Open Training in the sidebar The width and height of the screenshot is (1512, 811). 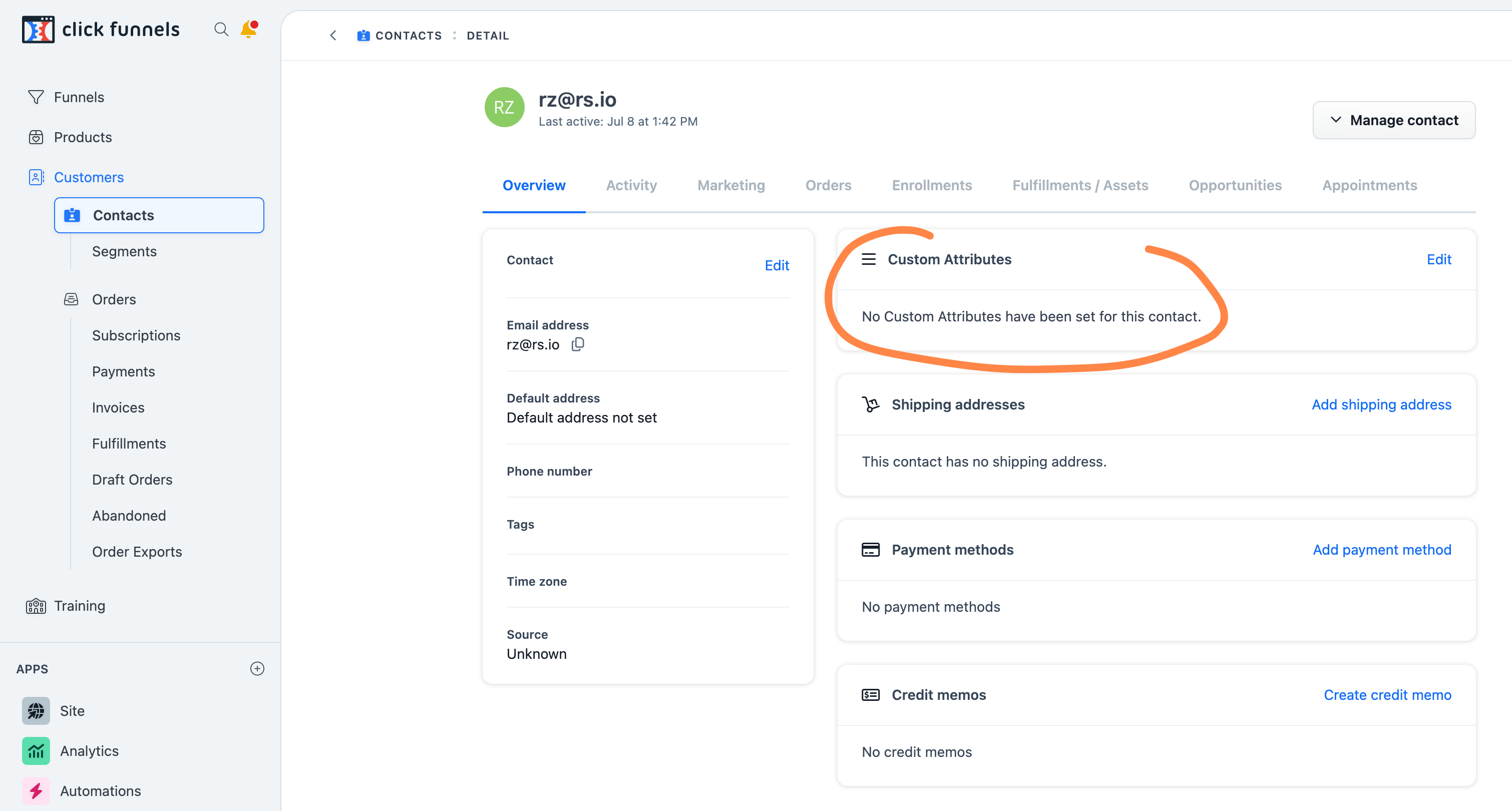[79, 606]
